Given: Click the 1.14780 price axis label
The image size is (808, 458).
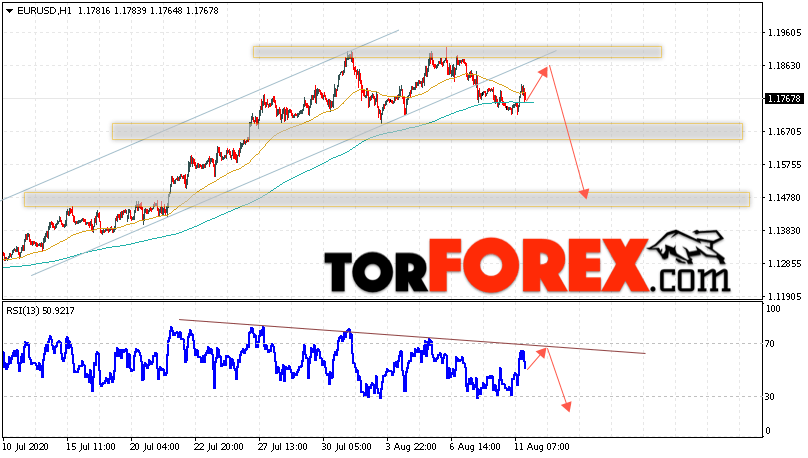Looking at the screenshot, I should point(784,198).
